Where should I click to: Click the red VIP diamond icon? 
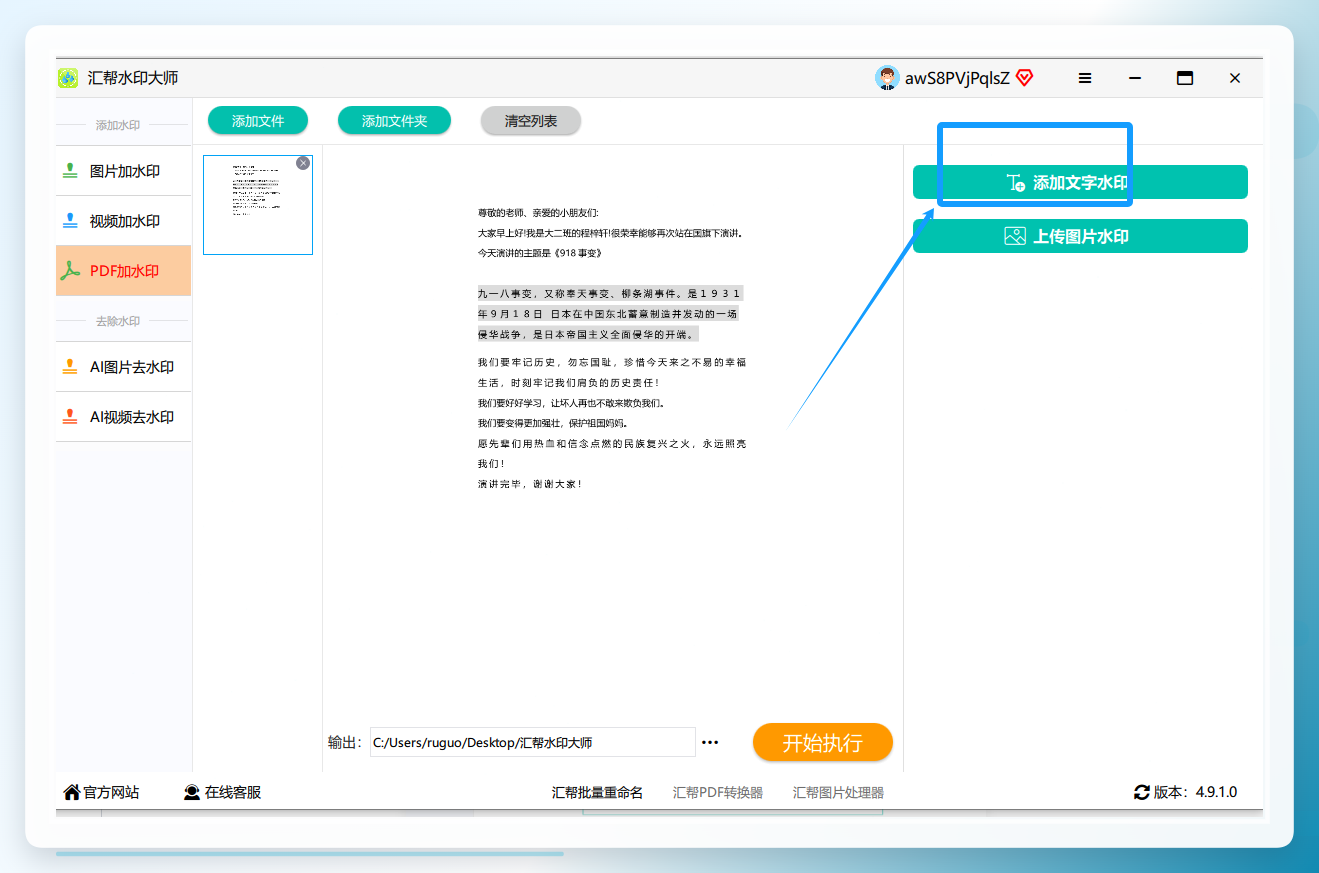pos(1024,78)
